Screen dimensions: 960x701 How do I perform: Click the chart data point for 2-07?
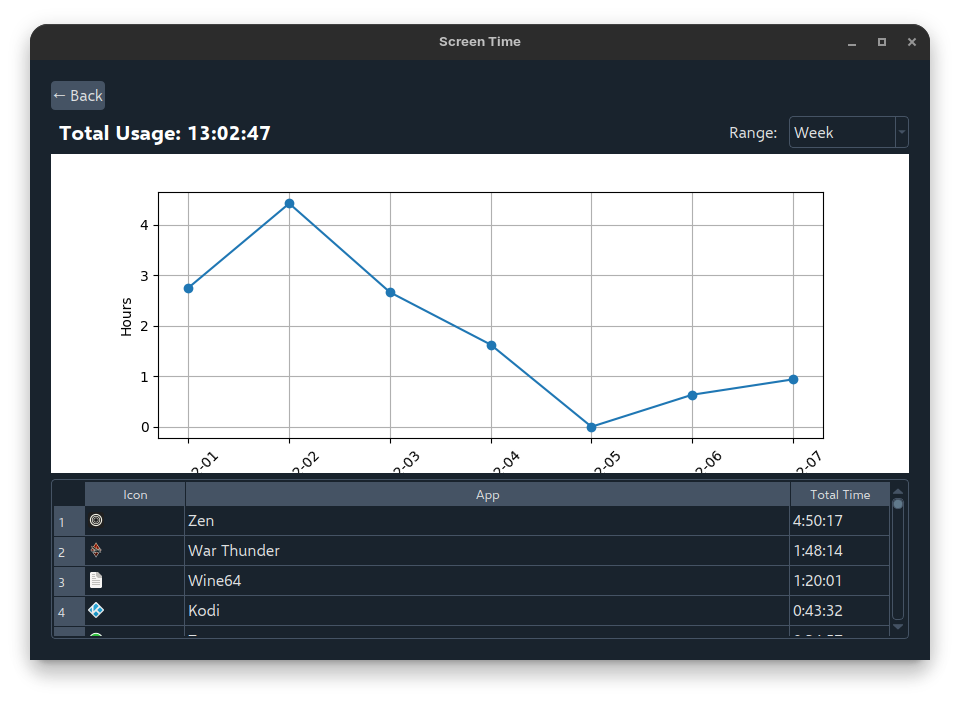click(x=793, y=380)
